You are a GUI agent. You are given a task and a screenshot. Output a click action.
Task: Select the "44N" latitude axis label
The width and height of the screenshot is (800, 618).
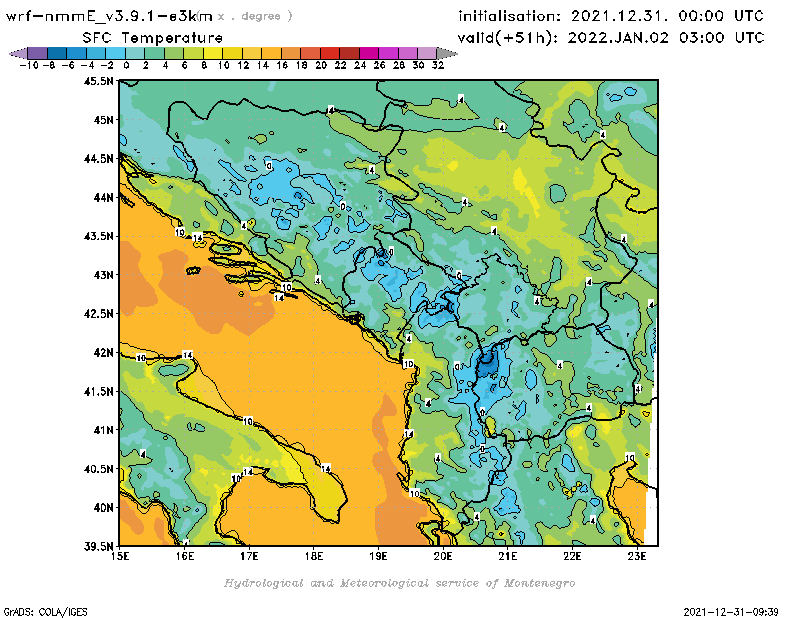point(103,197)
